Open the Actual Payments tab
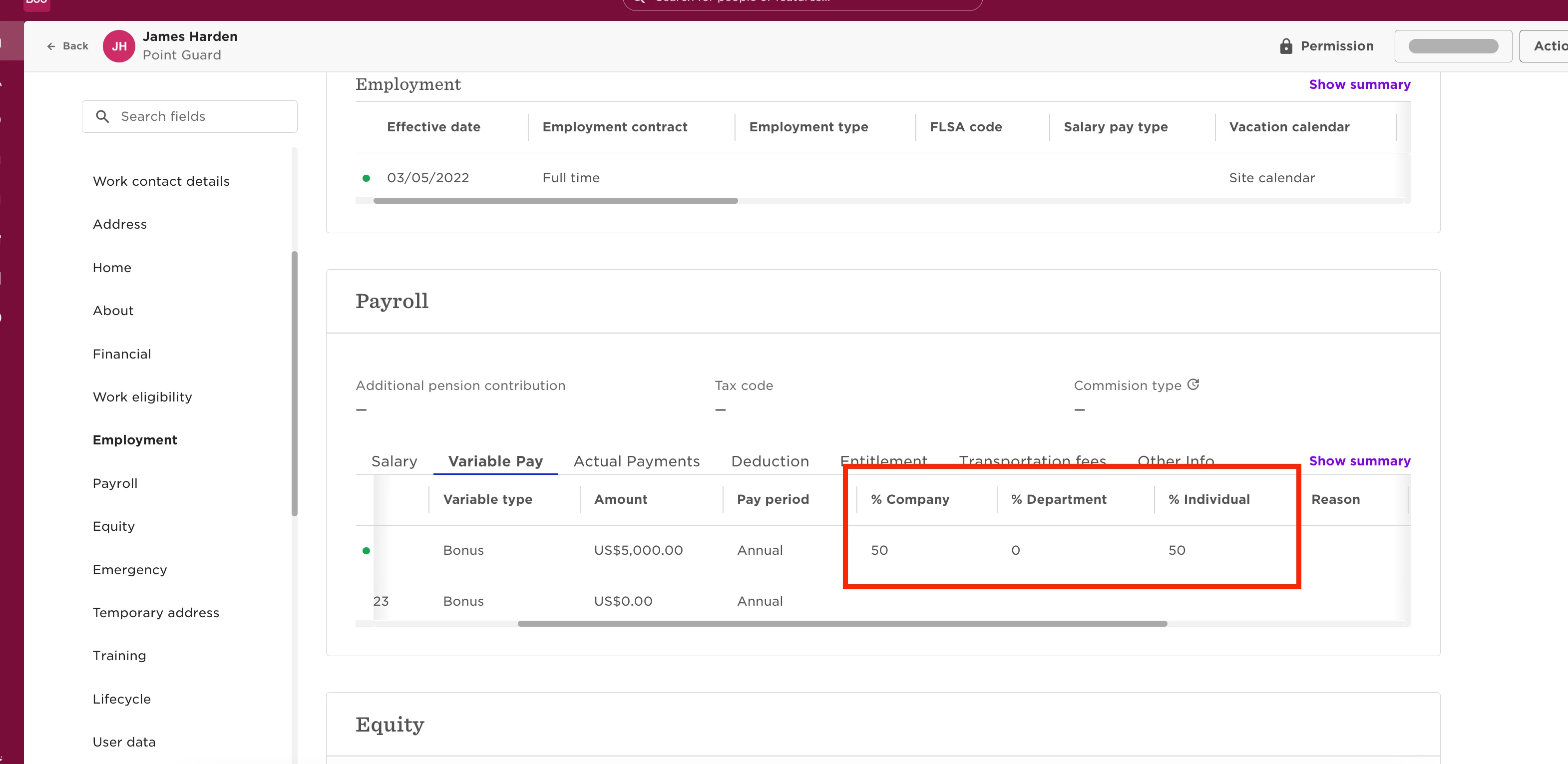 point(636,461)
